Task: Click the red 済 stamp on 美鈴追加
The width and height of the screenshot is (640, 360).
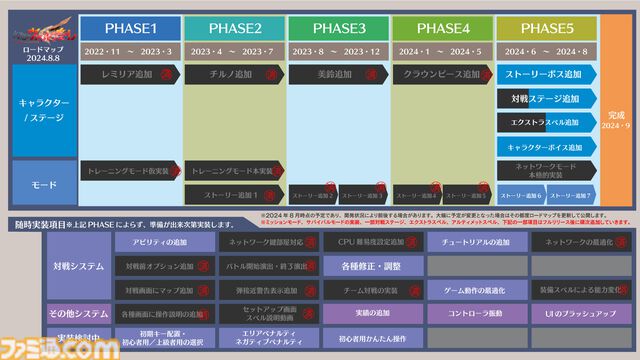Action: pos(371,74)
